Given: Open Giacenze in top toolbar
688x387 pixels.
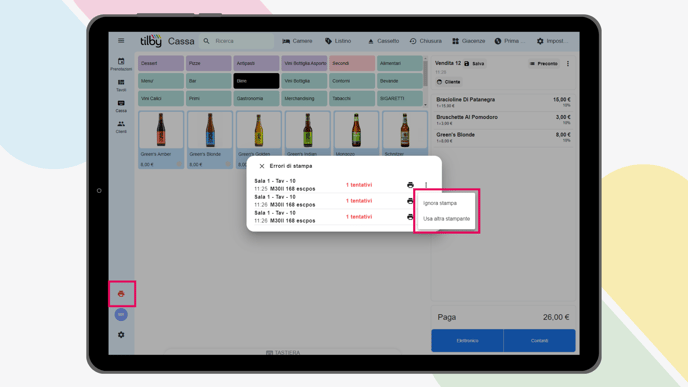Looking at the screenshot, I should (469, 41).
